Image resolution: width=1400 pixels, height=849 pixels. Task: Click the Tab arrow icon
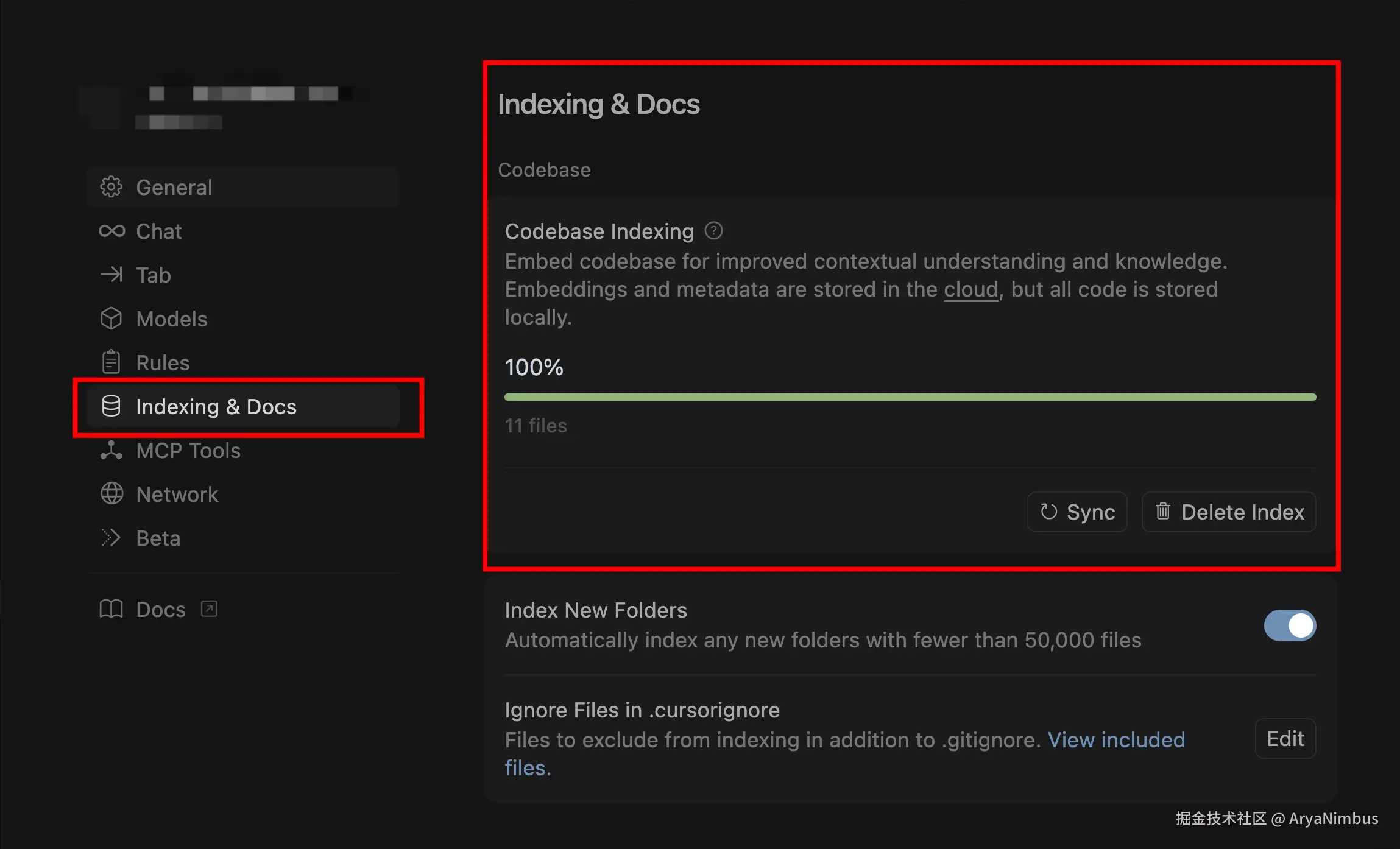coord(111,275)
